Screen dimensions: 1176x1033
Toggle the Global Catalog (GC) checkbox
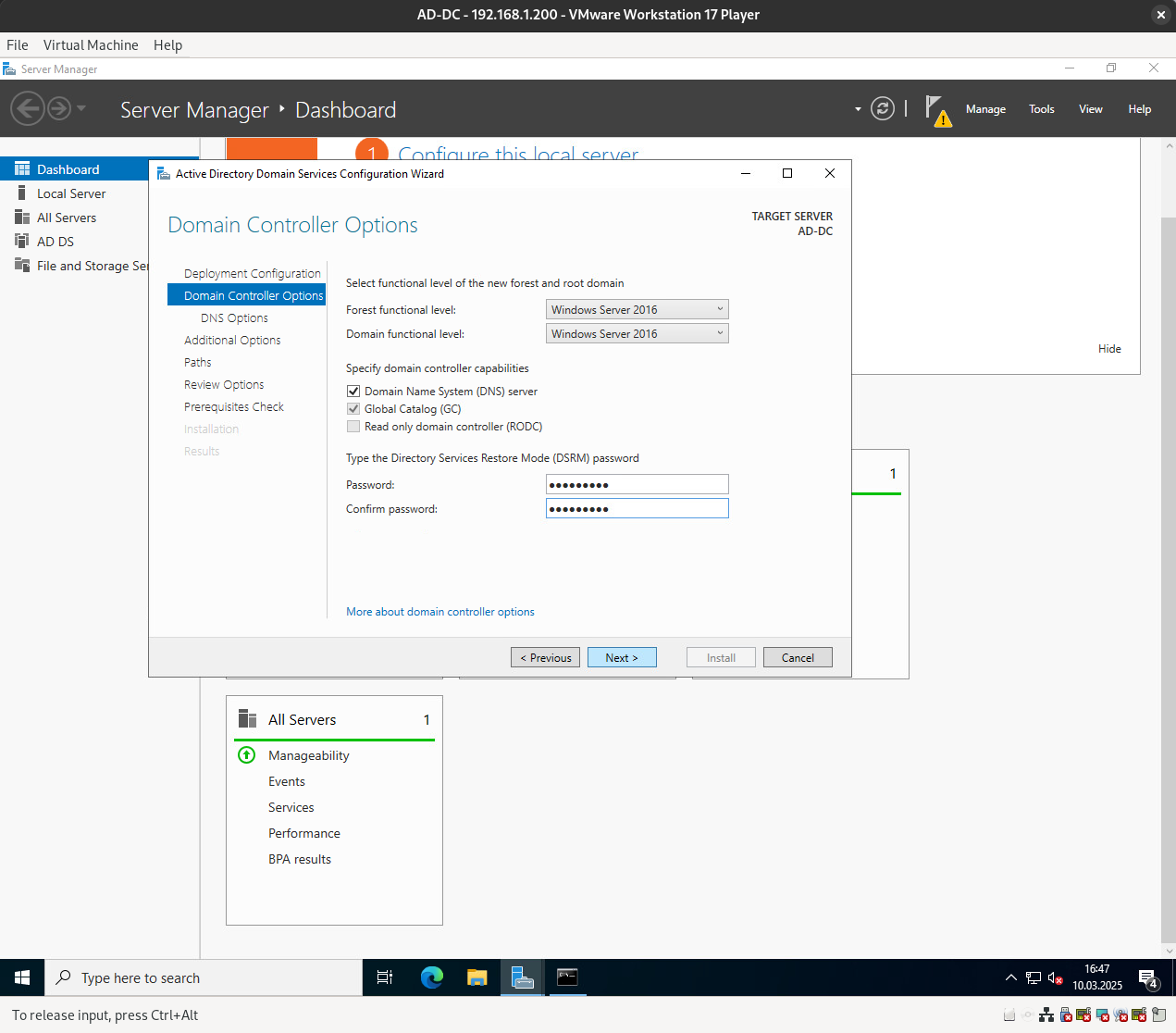coord(353,409)
